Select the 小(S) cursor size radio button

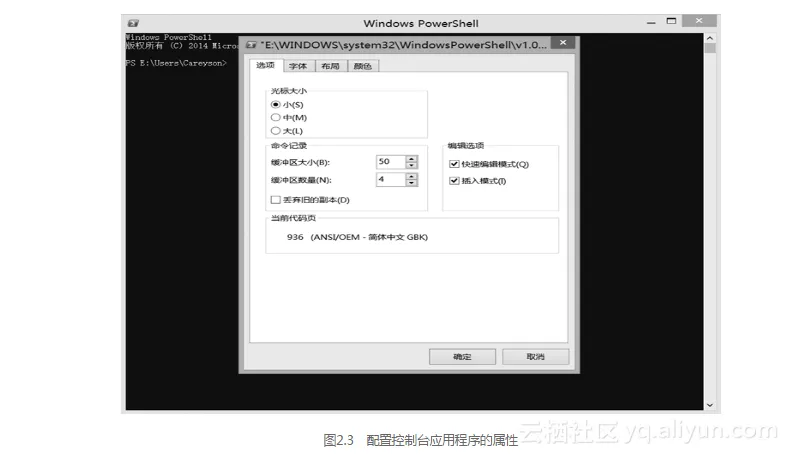pyautogui.click(x=275, y=104)
